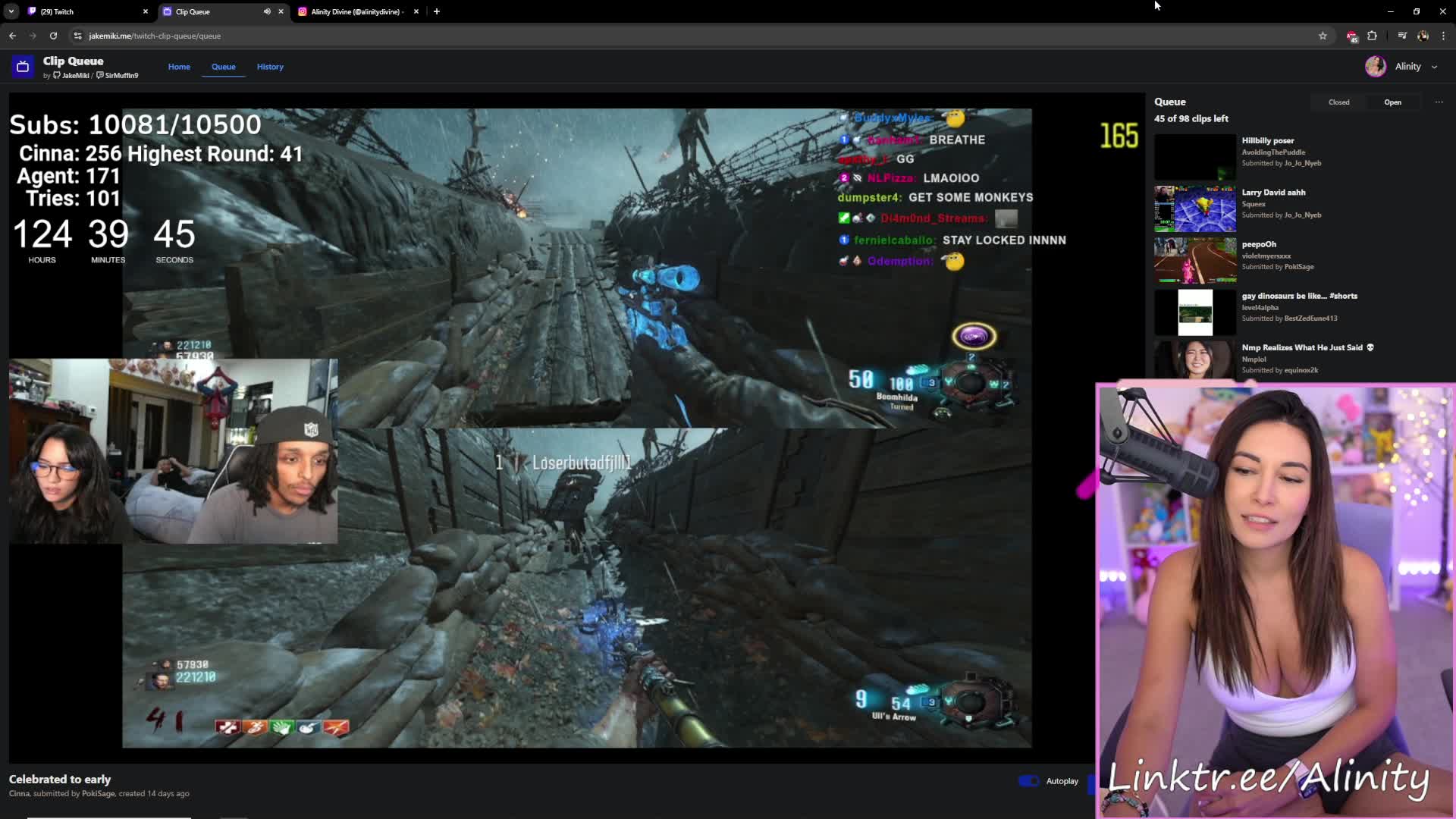The image size is (1456, 819).
Task: Open the queue three-dot options menu
Action: (1439, 102)
